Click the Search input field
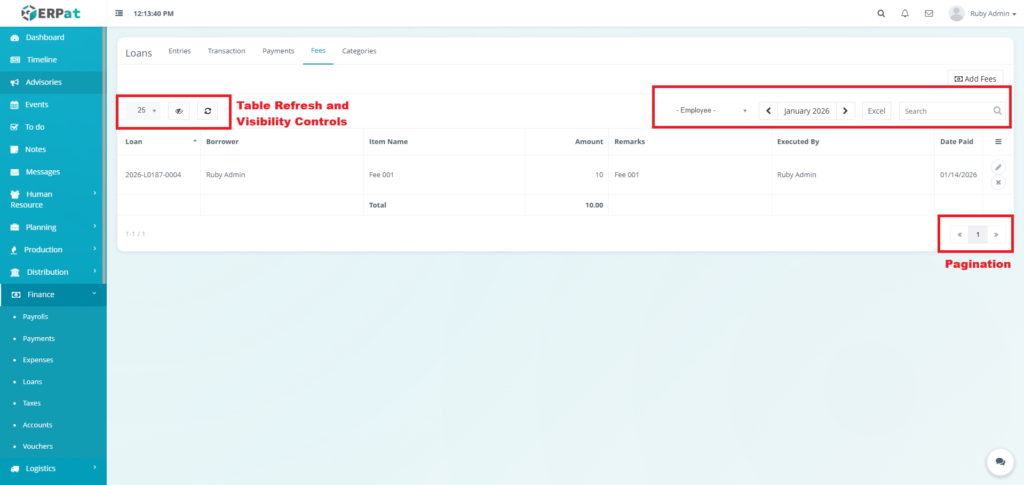This screenshot has width=1024, height=485. click(945, 111)
